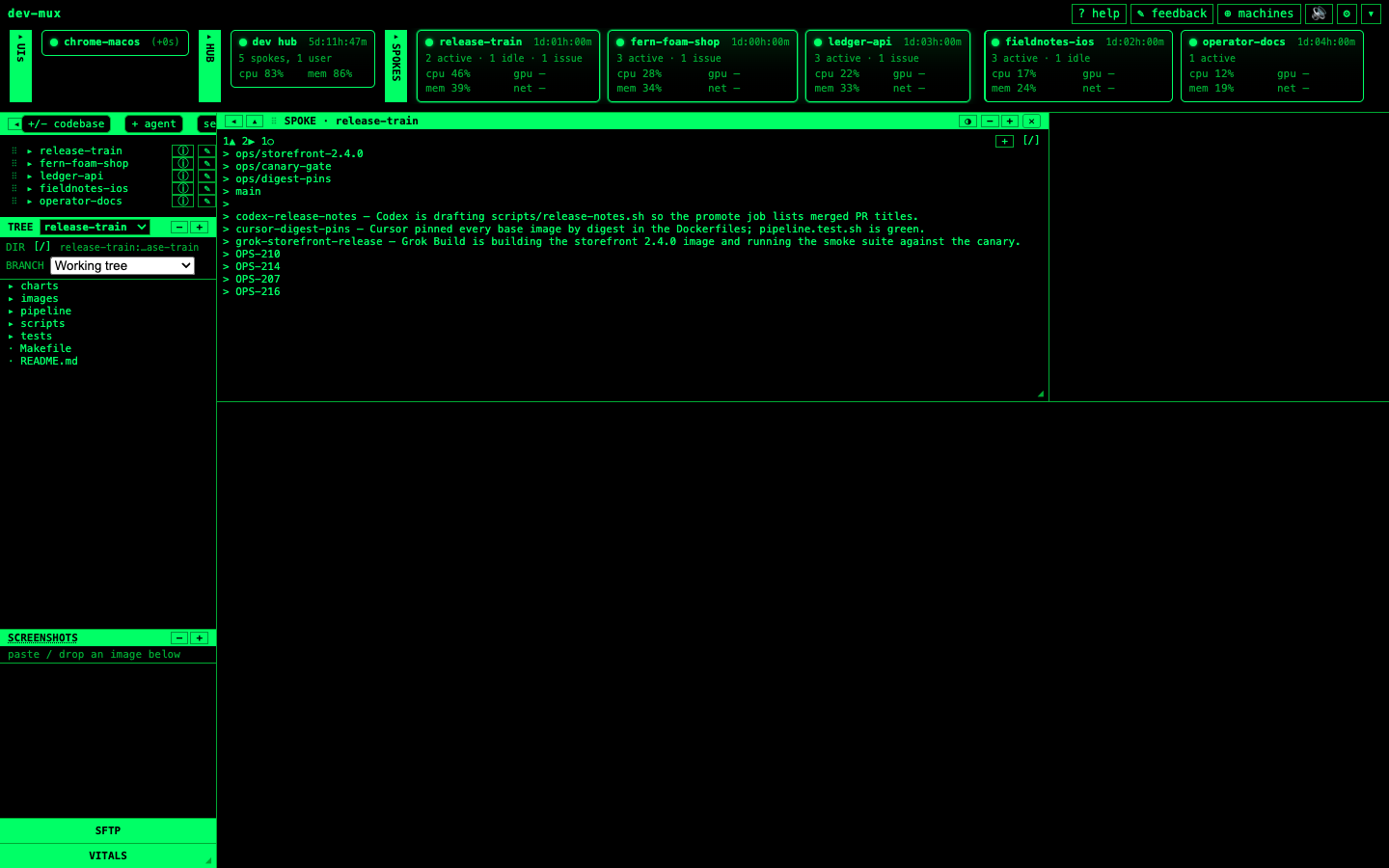Viewport: 1389px width, 868px height.
Task: Click the speaker sound icon in top bar
Action: click(1319, 14)
